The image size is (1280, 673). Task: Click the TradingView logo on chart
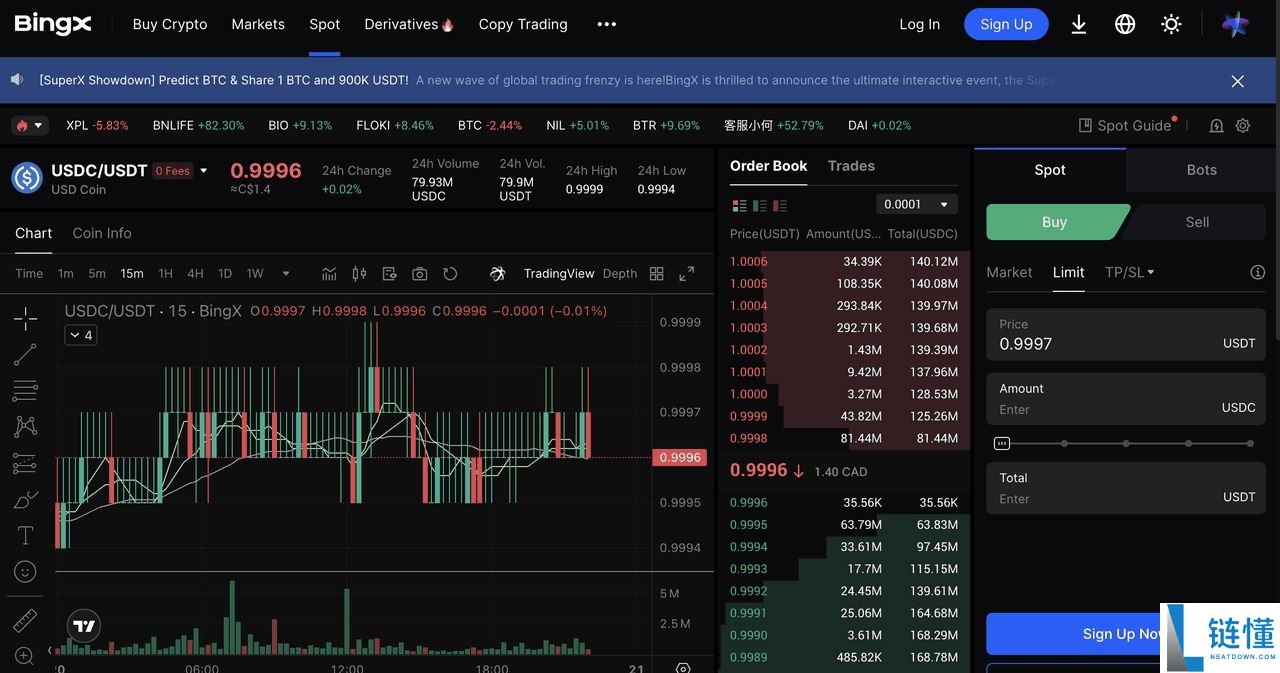pyautogui.click(x=84, y=627)
